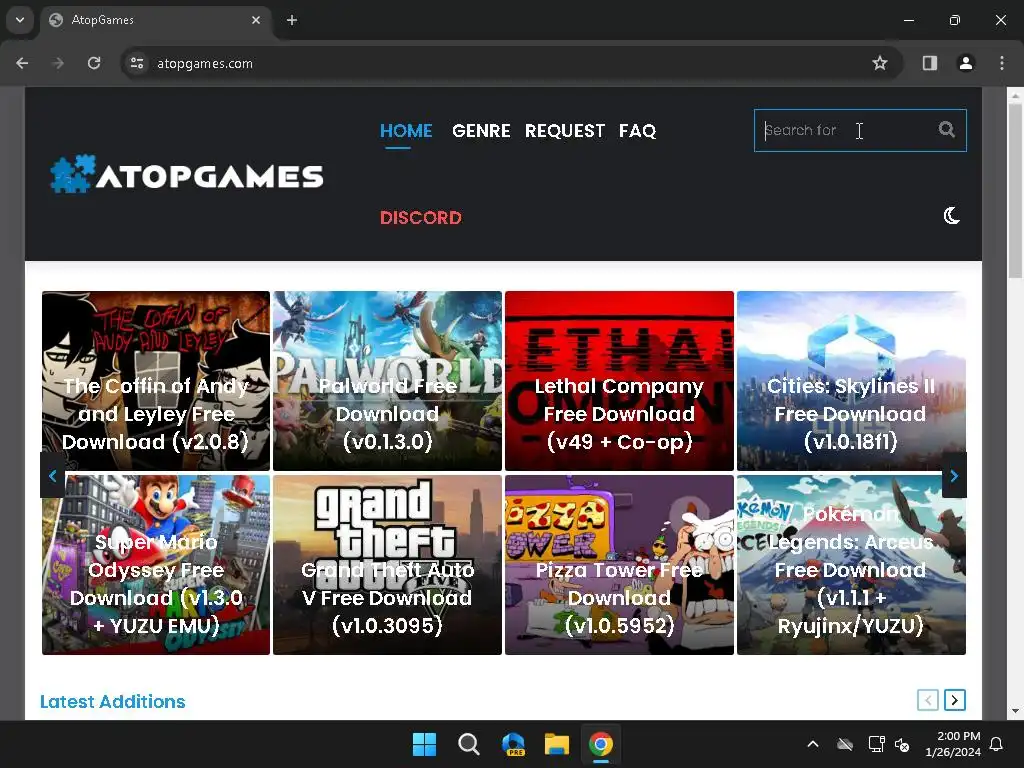Open network status tray icon
The image size is (1024, 768).
(x=876, y=744)
